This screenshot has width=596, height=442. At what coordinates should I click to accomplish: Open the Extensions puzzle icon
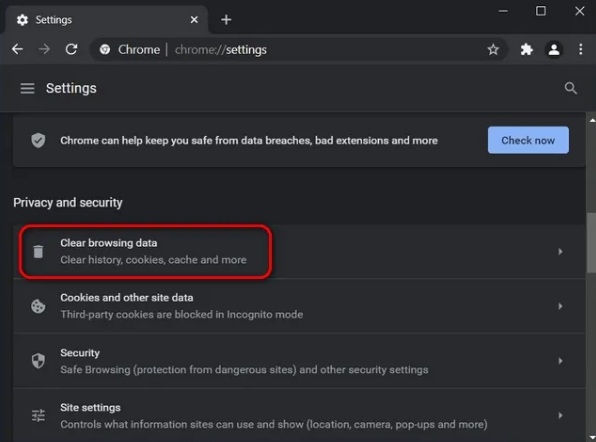(526, 49)
